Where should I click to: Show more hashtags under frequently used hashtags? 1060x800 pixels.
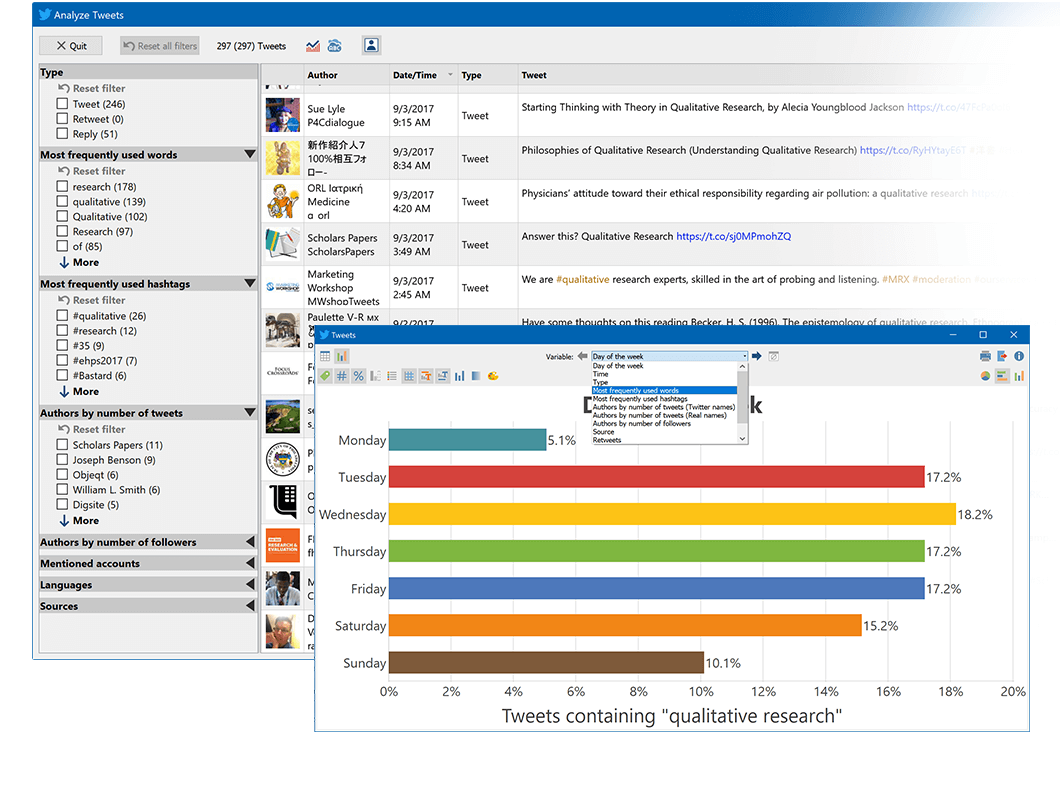point(79,392)
